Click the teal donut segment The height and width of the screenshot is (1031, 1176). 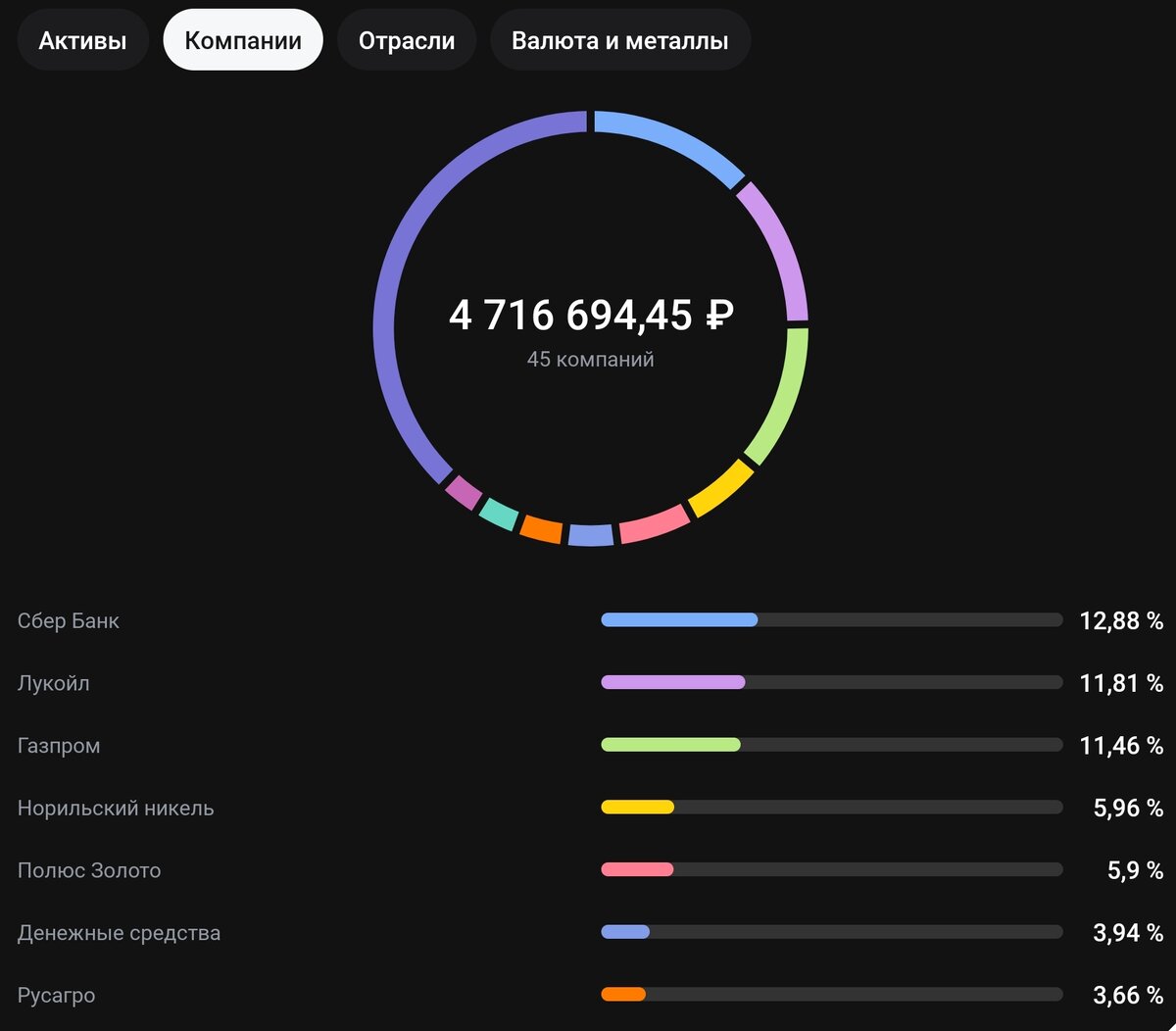click(499, 515)
